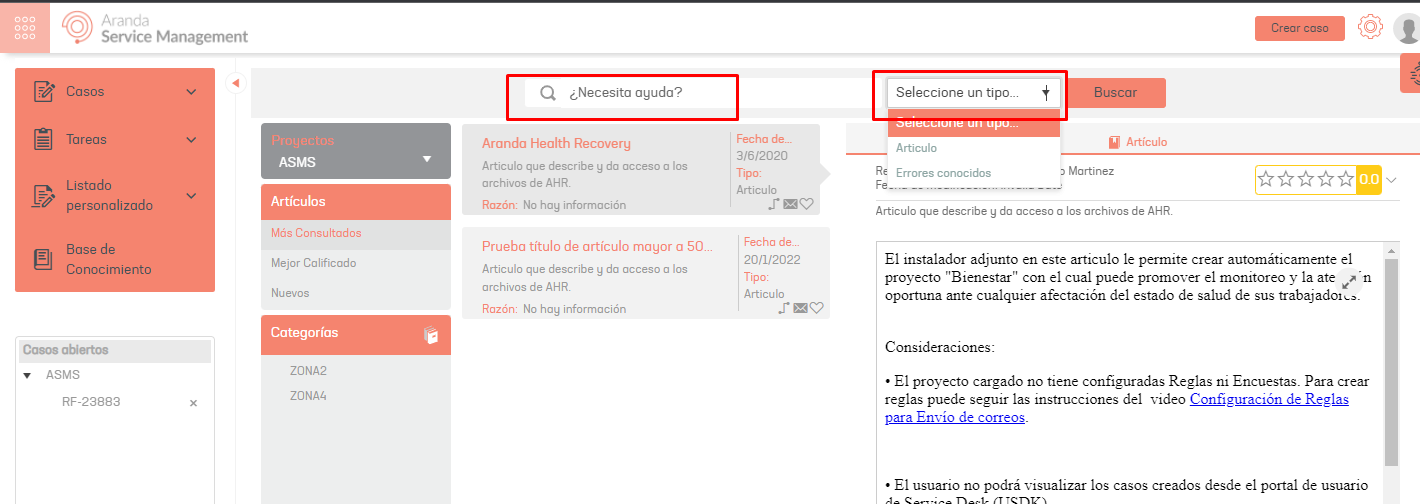Switch to the Artículo tab
1420x504 pixels.
coord(1137,142)
